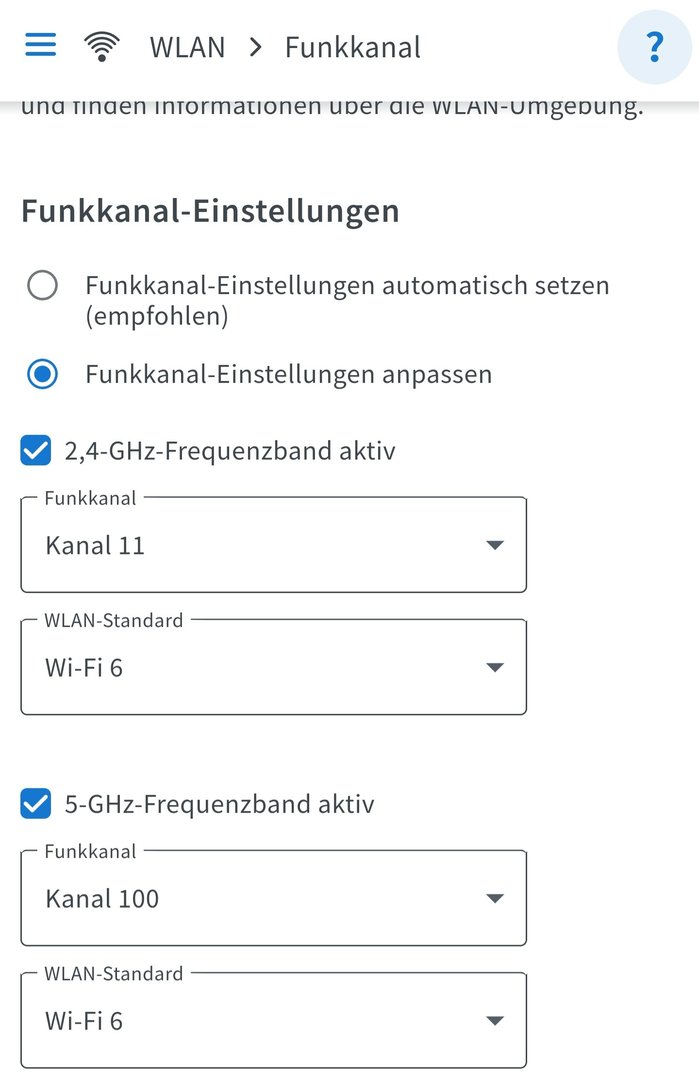The image size is (699, 1080).
Task: Go to WLAN breadcrumb section
Action: [187, 47]
